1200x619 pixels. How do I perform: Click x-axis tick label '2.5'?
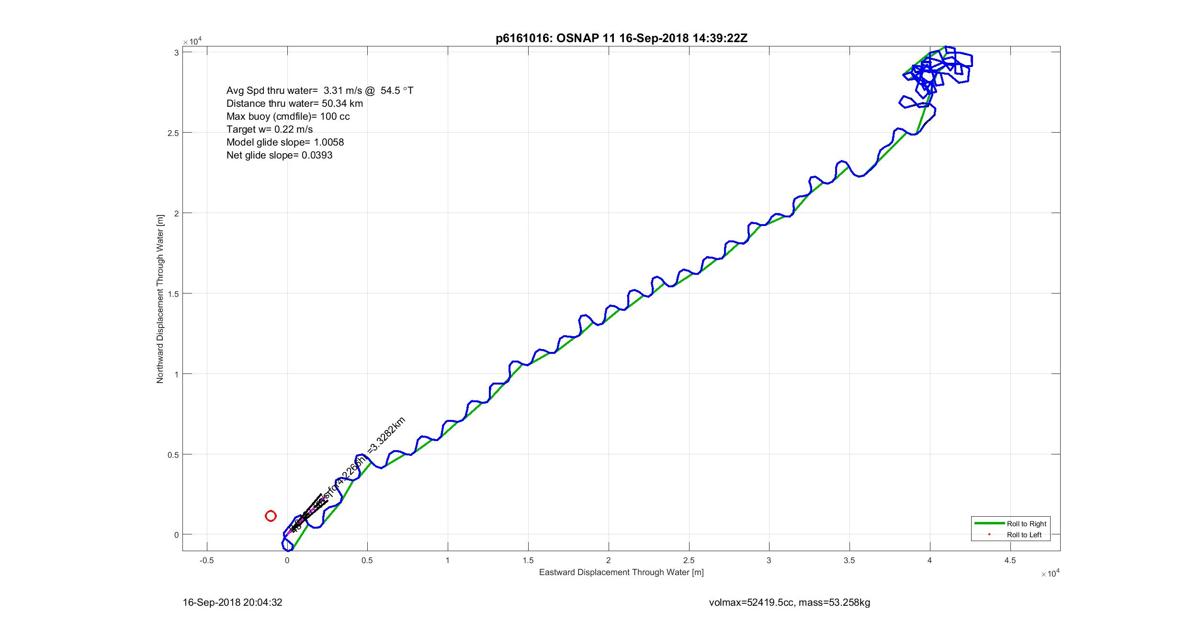tap(689, 560)
